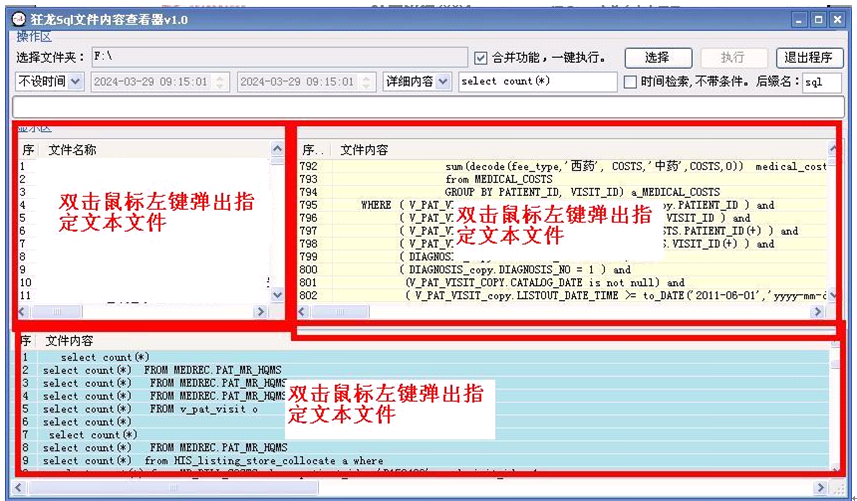
Task: Click the second date-time field
Action: (x=306, y=82)
